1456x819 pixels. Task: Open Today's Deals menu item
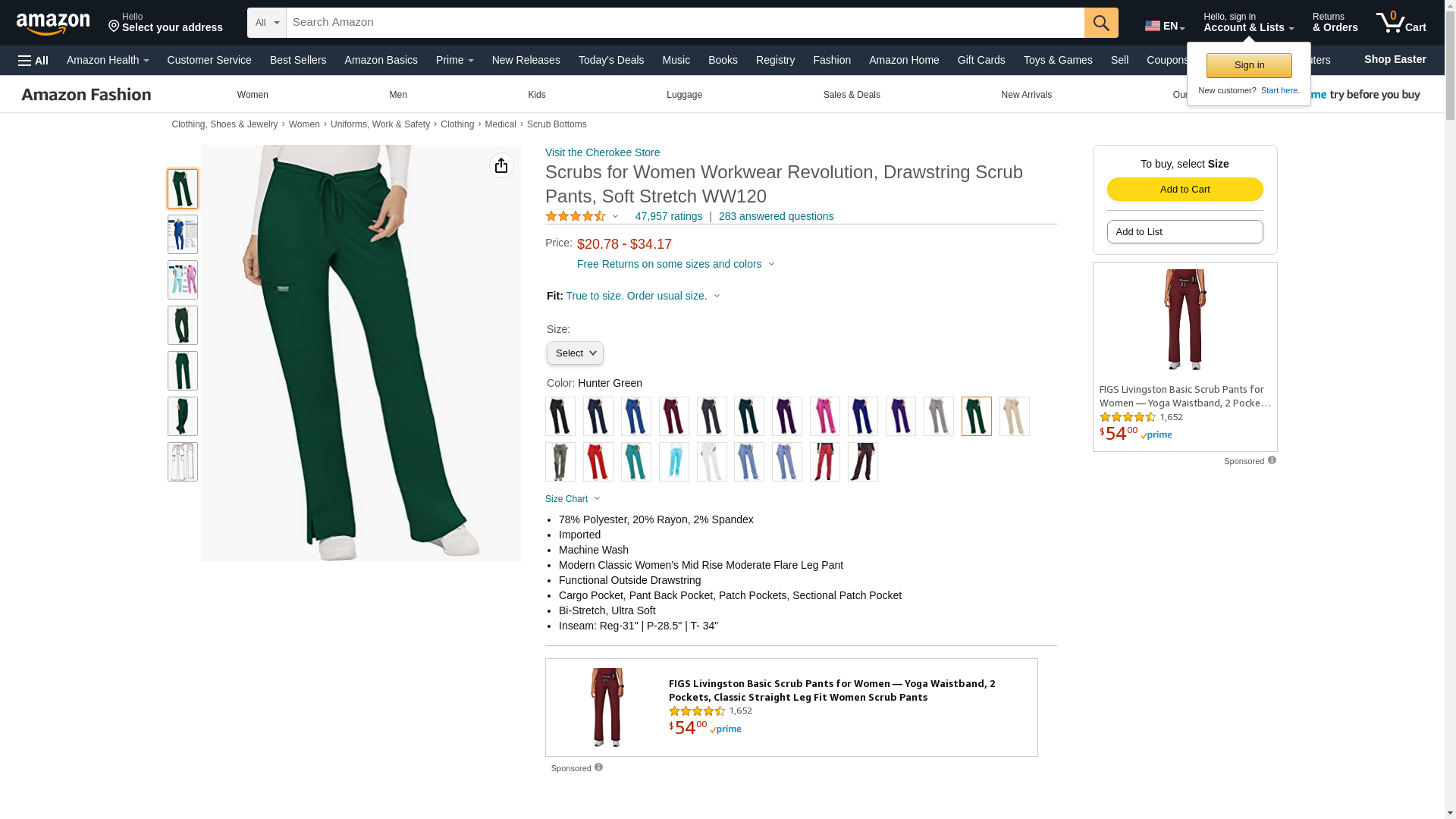pyautogui.click(x=611, y=60)
